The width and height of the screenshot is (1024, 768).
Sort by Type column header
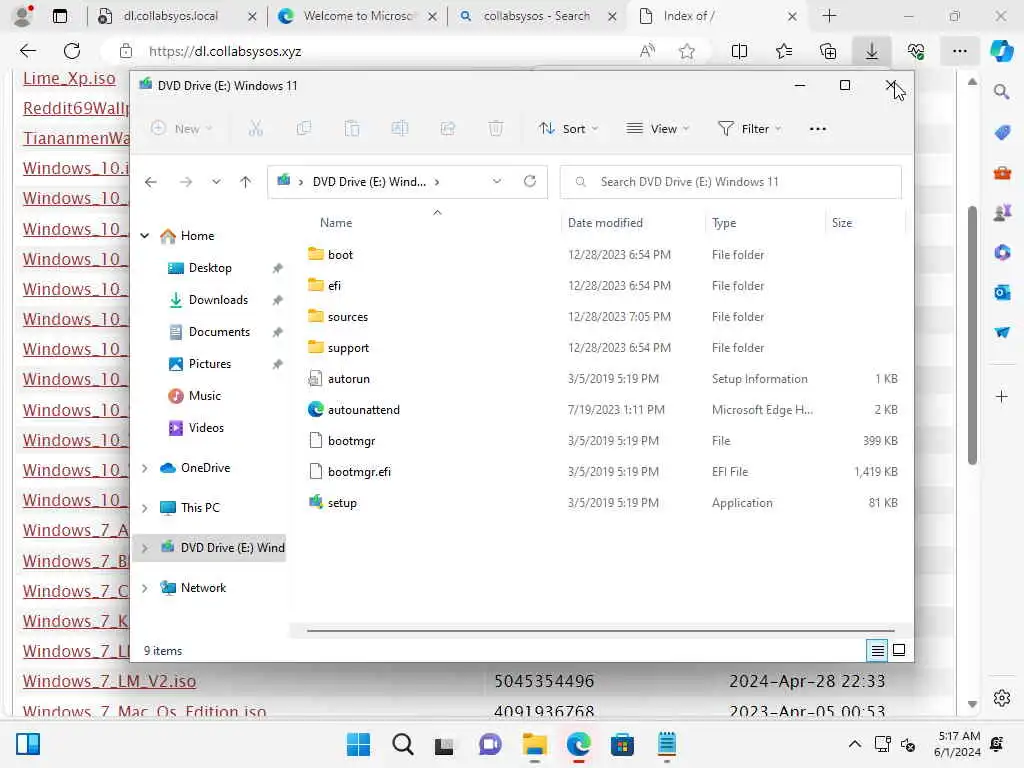point(724,223)
